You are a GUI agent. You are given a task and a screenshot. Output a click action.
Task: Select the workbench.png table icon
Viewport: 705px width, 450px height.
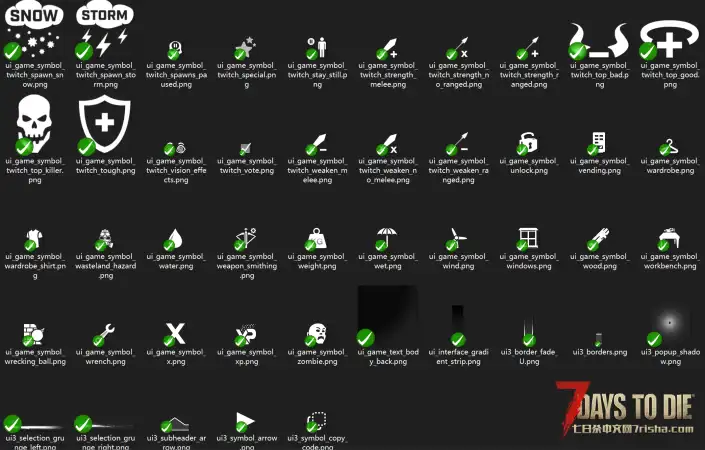(x=669, y=239)
